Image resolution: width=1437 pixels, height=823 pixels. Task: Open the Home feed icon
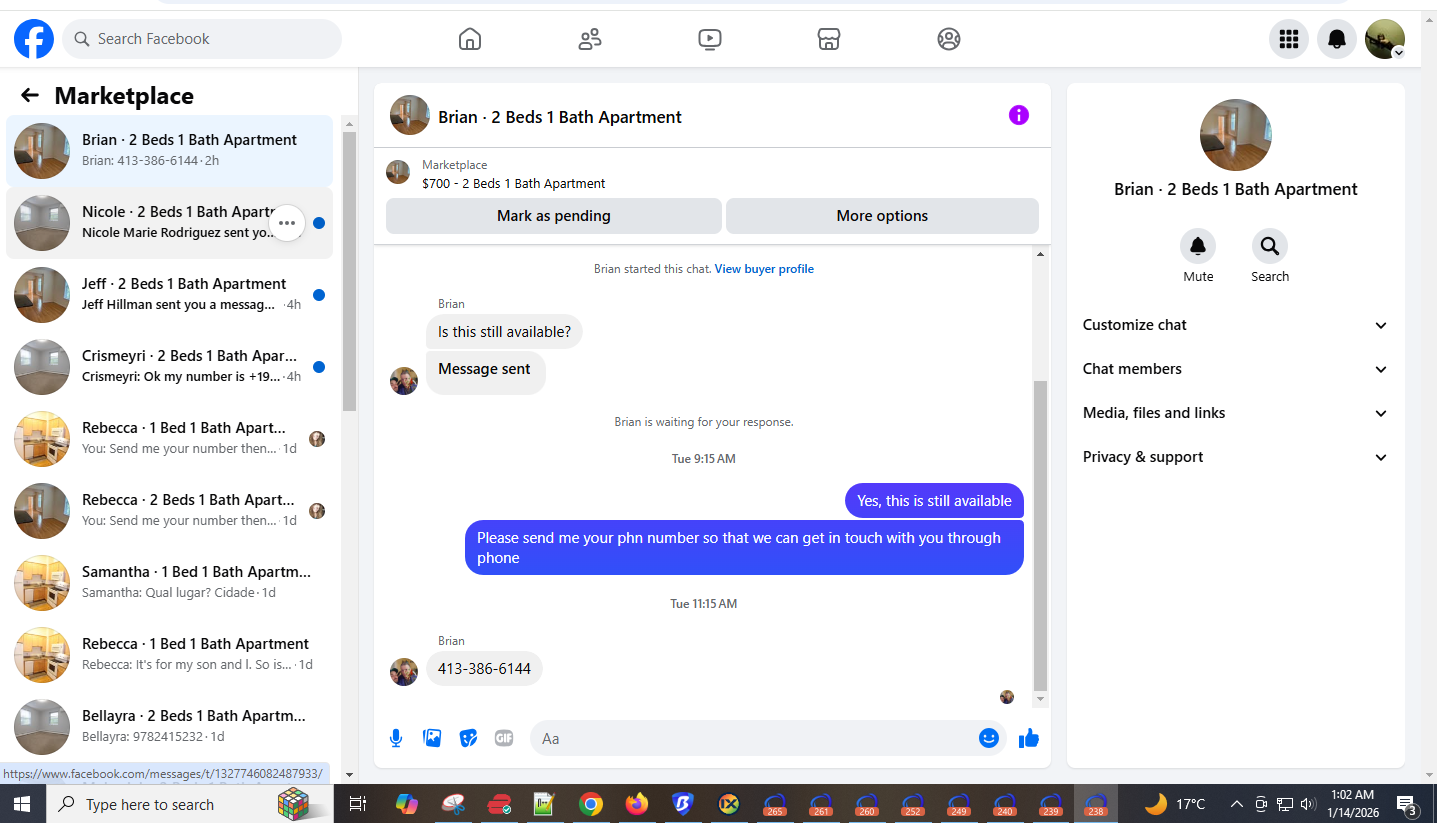click(470, 39)
